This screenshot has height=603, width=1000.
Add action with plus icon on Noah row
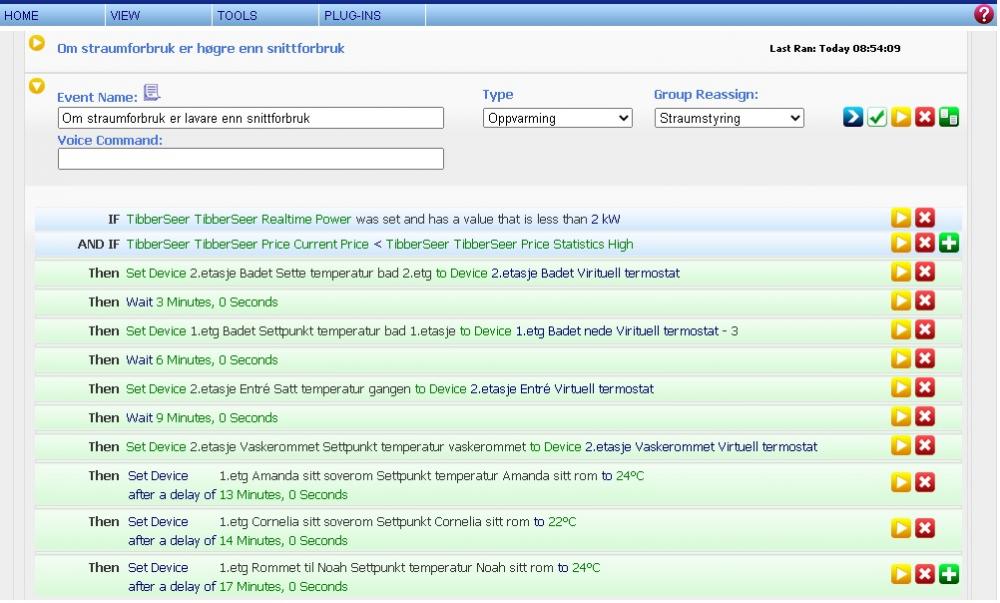pyautogui.click(x=949, y=574)
